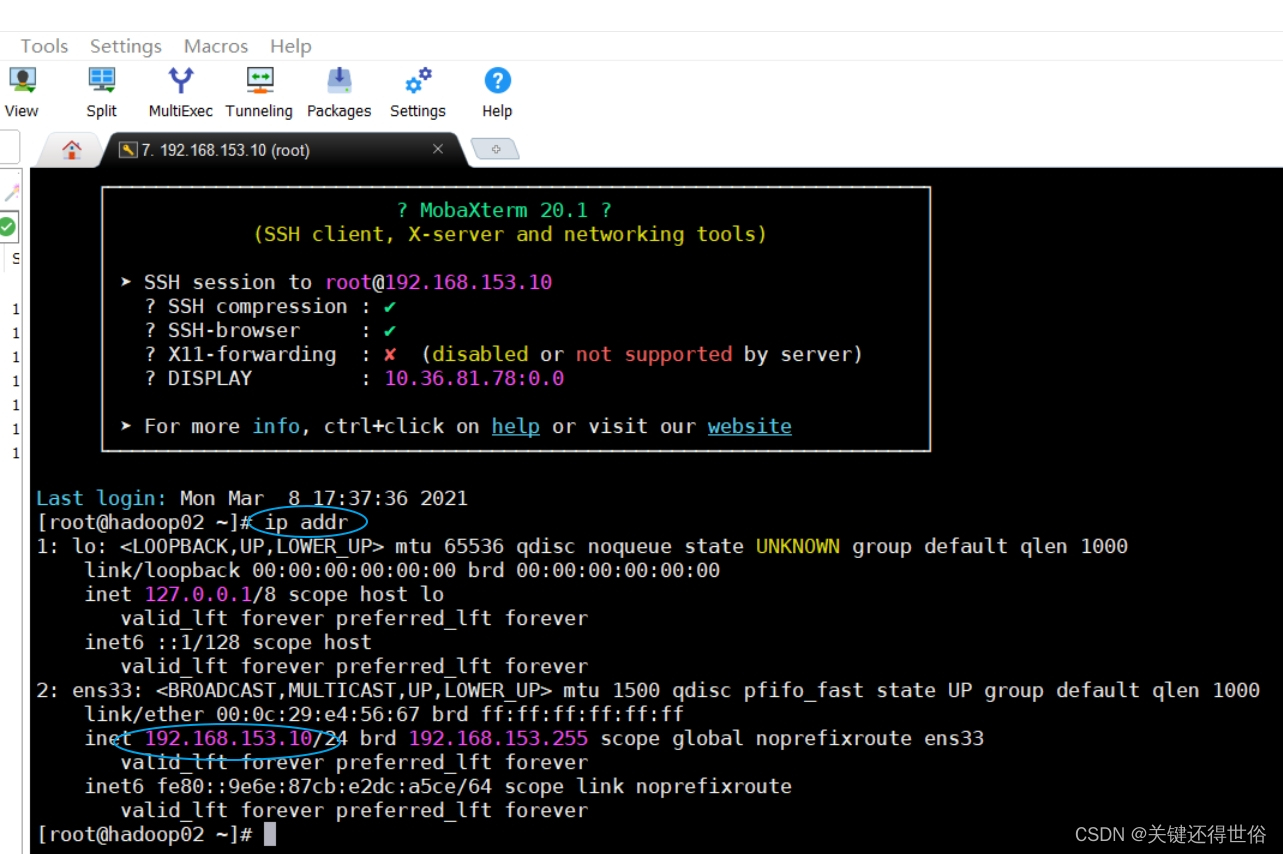Click the 'inet6 ::1/128 scope host' line
The width and height of the screenshot is (1283, 854).
tap(228, 642)
